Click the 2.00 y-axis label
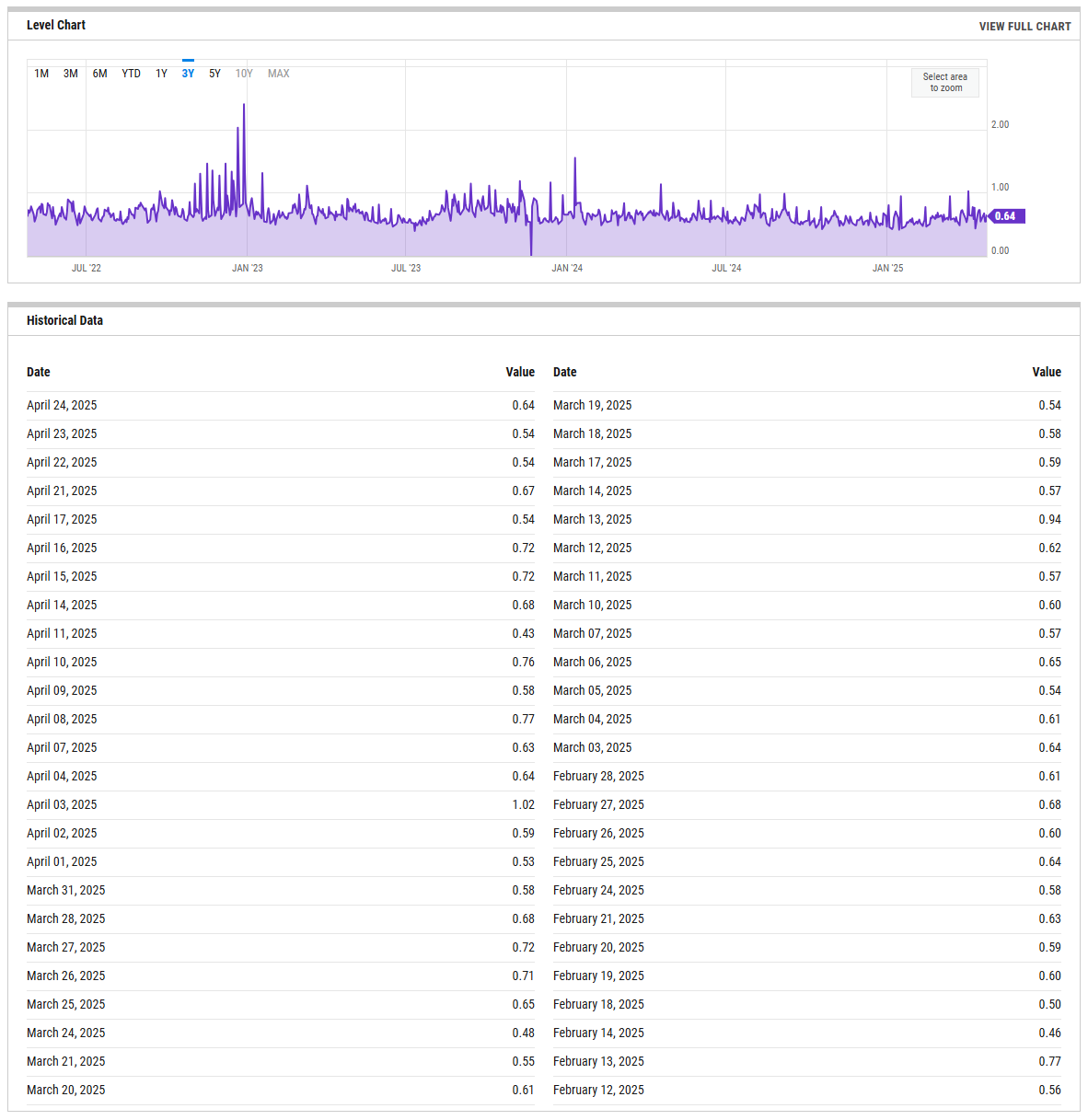The image size is (1088, 1120). pyautogui.click(x=1000, y=124)
